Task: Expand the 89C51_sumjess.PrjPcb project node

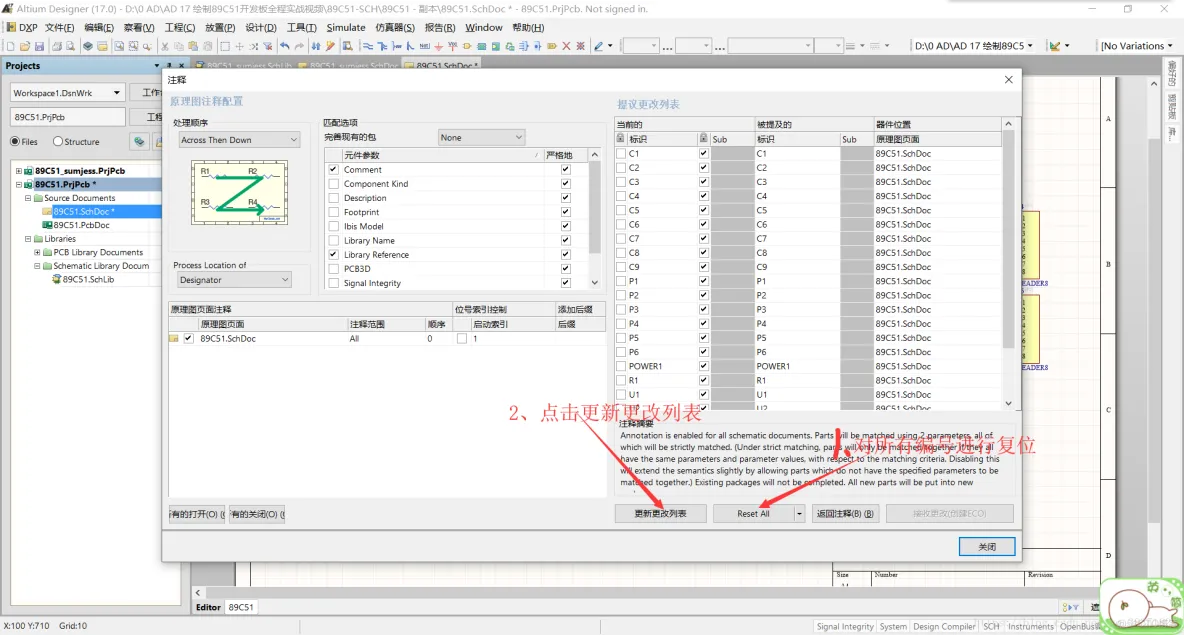Action: coord(19,171)
